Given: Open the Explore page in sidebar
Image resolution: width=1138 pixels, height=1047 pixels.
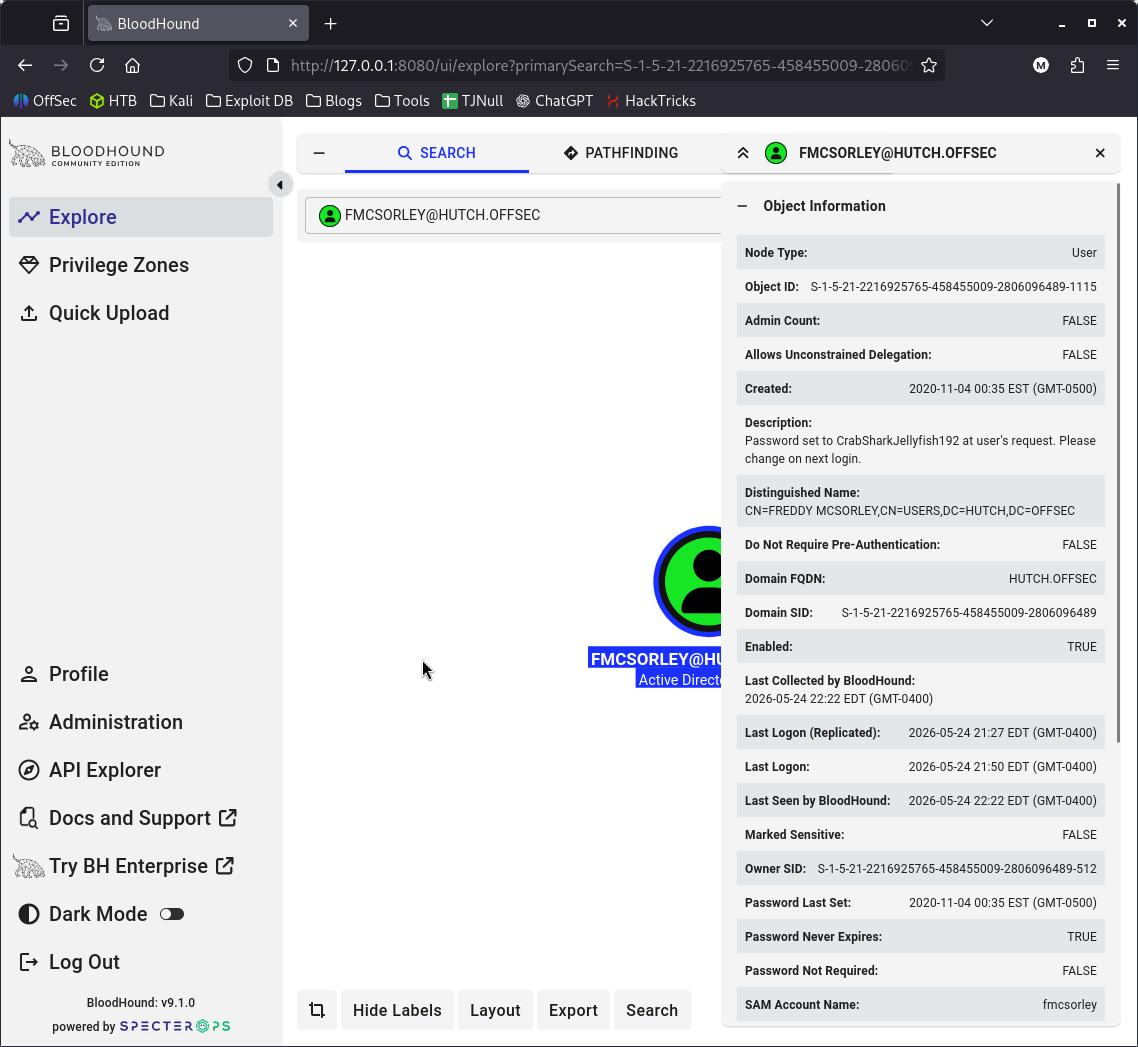Looking at the screenshot, I should pos(141,217).
